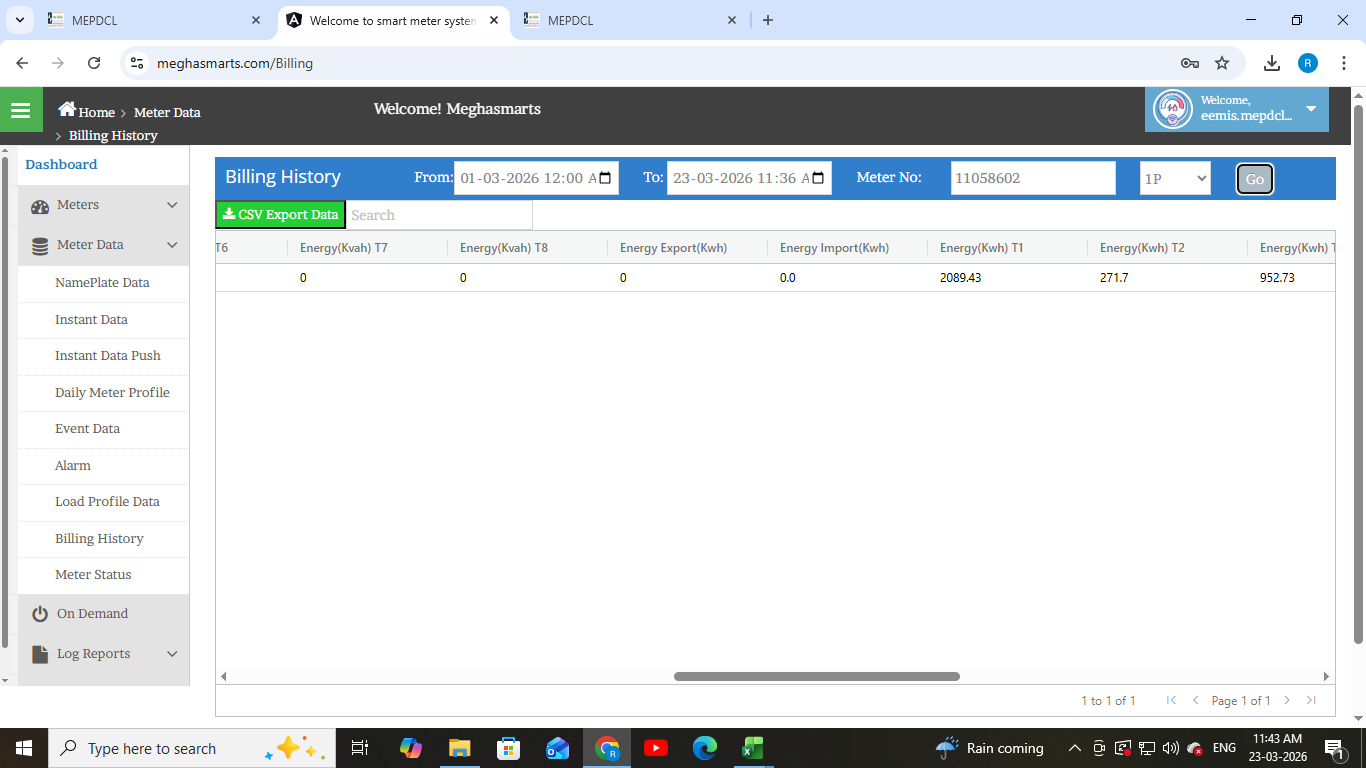Viewport: 1366px width, 768px height.
Task: Open Chrome's three-dot menu
Action: 1344,63
